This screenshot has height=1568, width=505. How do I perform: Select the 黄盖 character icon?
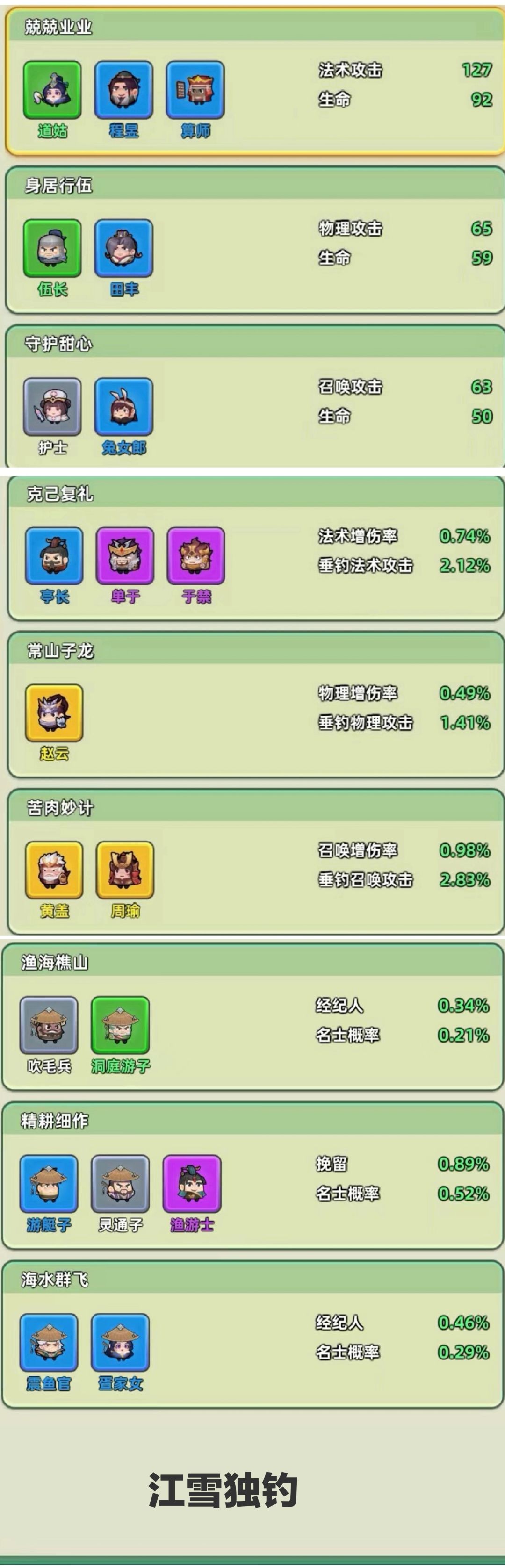click(54, 870)
